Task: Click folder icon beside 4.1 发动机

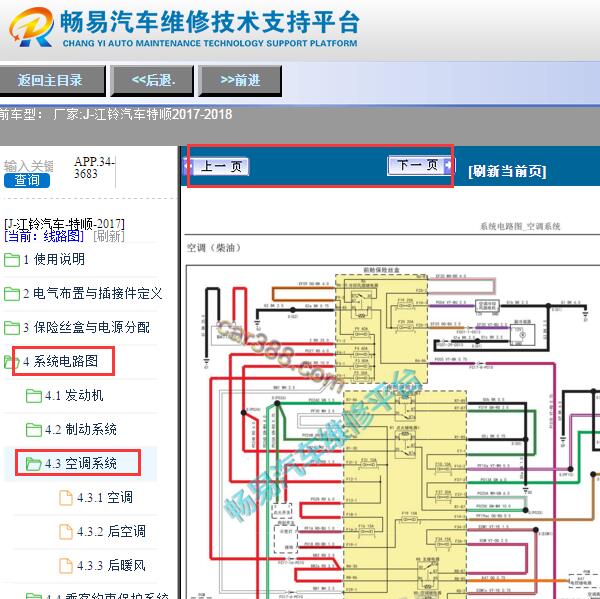Action: (34, 396)
